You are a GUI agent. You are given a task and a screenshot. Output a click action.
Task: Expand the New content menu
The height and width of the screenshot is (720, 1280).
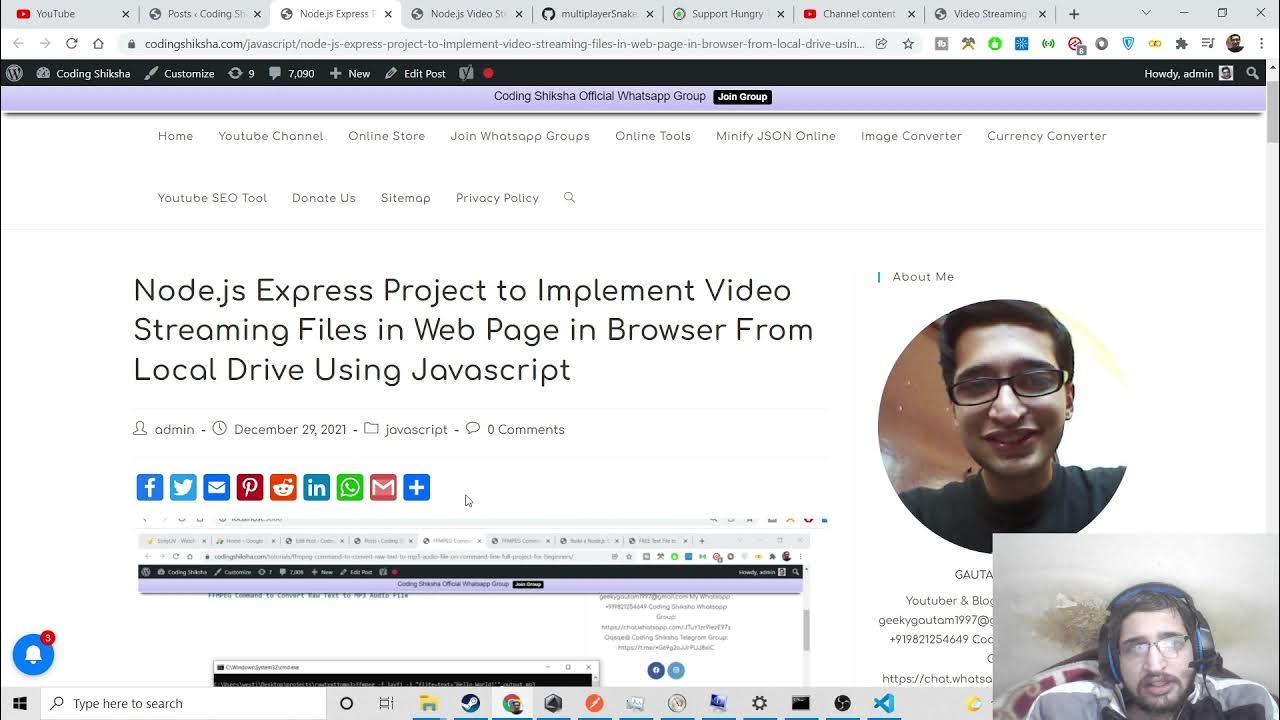point(350,74)
